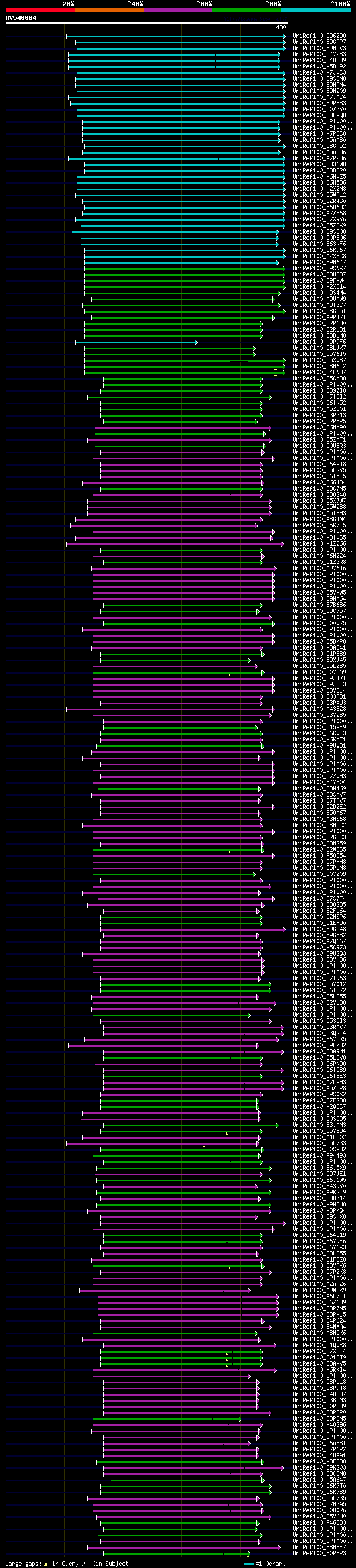Click label UniRef100_Q8GT51
Image resolution: width=356 pixels, height=1568 pixels.
click(x=319, y=311)
